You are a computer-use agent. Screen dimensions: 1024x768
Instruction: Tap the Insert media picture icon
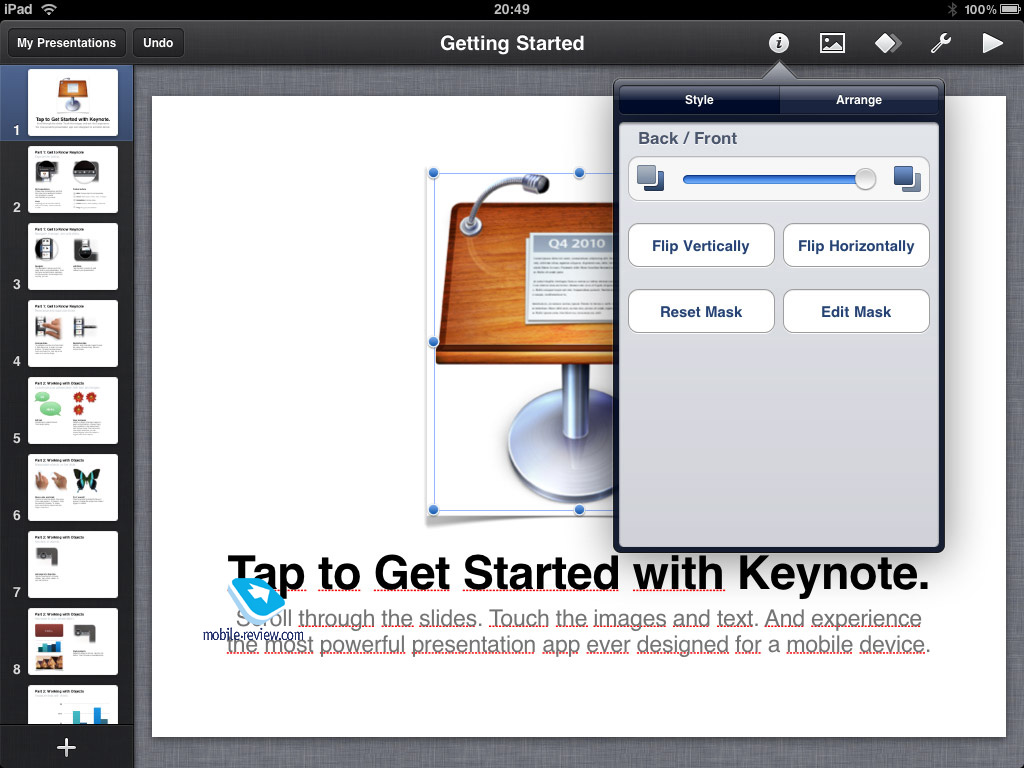[x=832, y=43]
